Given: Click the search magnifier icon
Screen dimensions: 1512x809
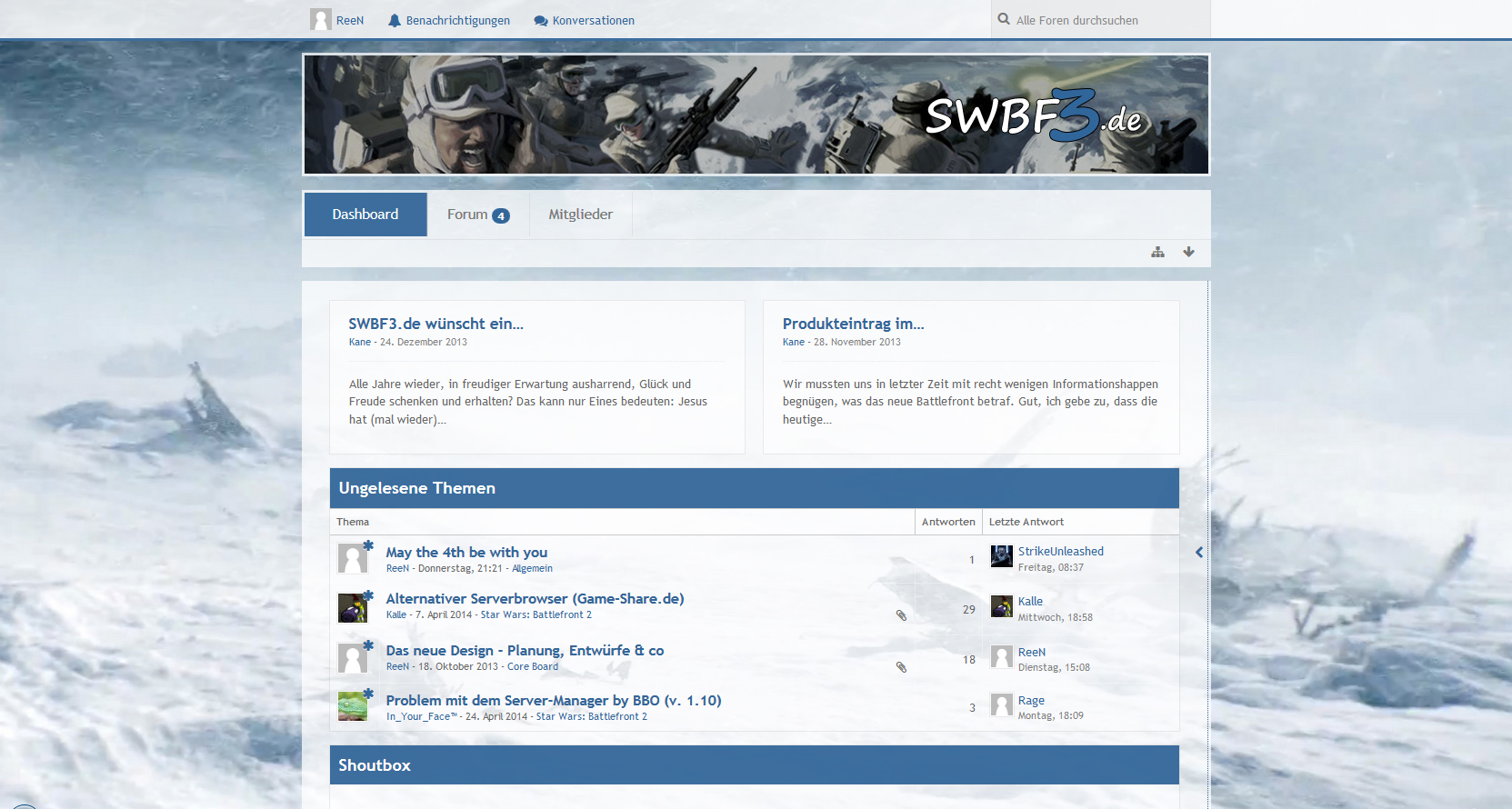Looking at the screenshot, I should point(1004,19).
